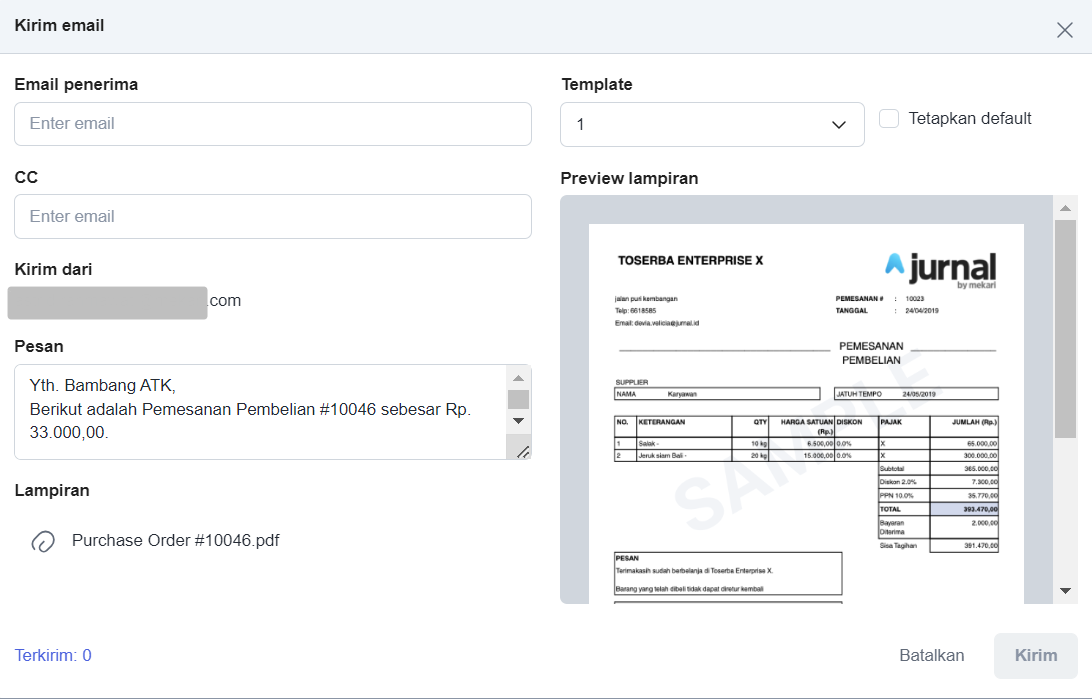Open the Template dropdown

coord(711,125)
